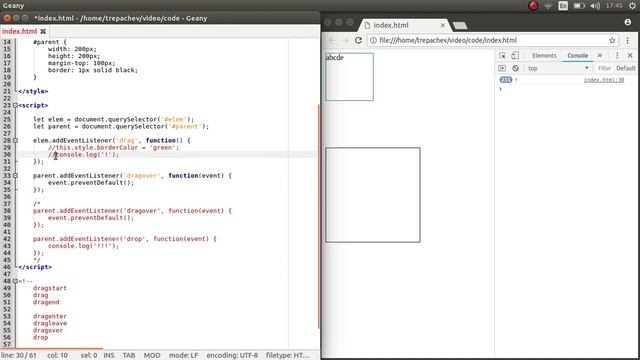Open the DevTools three-dot customize menu
640x360 pixels.
coord(617,56)
